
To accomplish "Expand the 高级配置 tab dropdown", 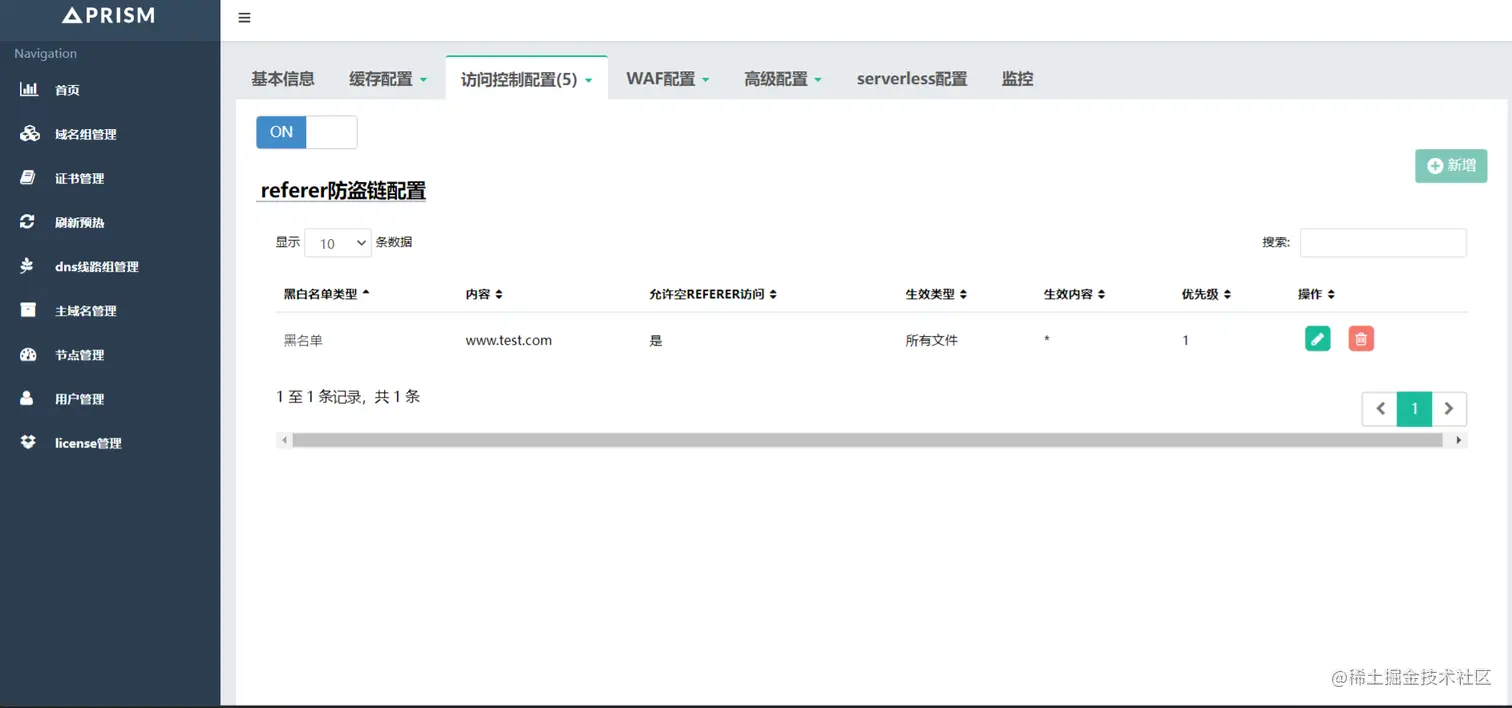I will tap(783, 79).
